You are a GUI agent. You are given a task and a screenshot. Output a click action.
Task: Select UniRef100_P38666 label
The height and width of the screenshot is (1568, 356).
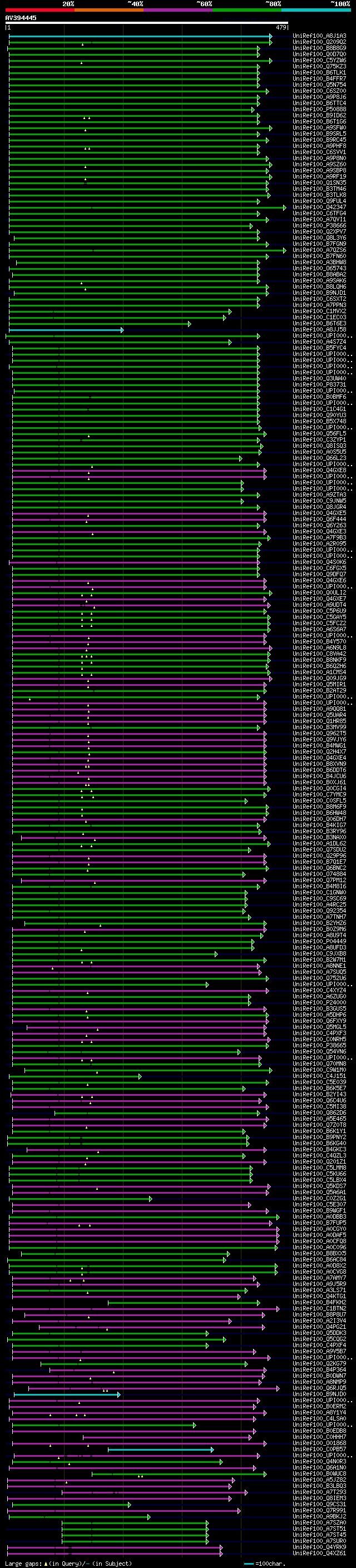tap(319, 225)
